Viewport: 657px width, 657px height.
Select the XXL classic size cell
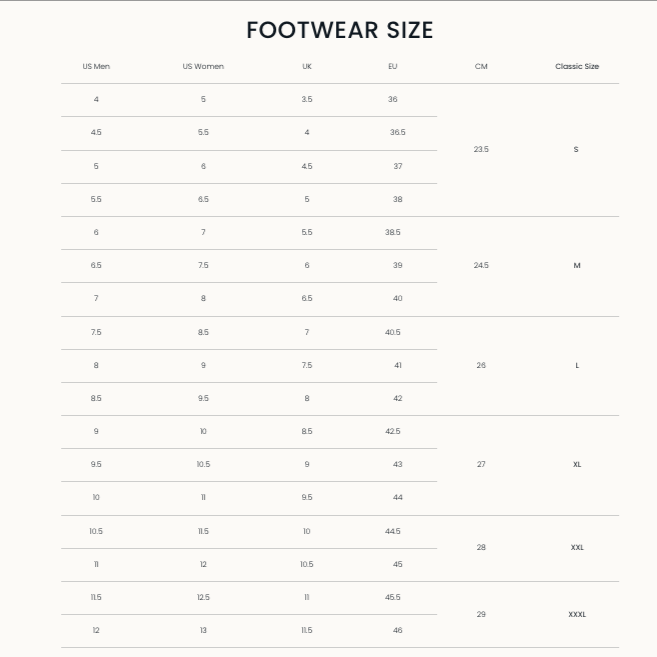[x=577, y=547]
